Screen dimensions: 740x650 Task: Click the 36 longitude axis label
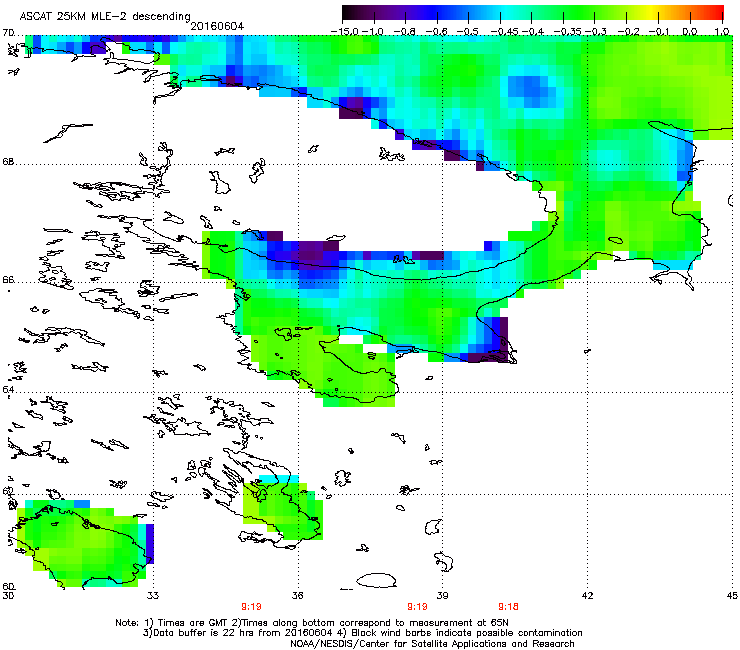pos(297,596)
